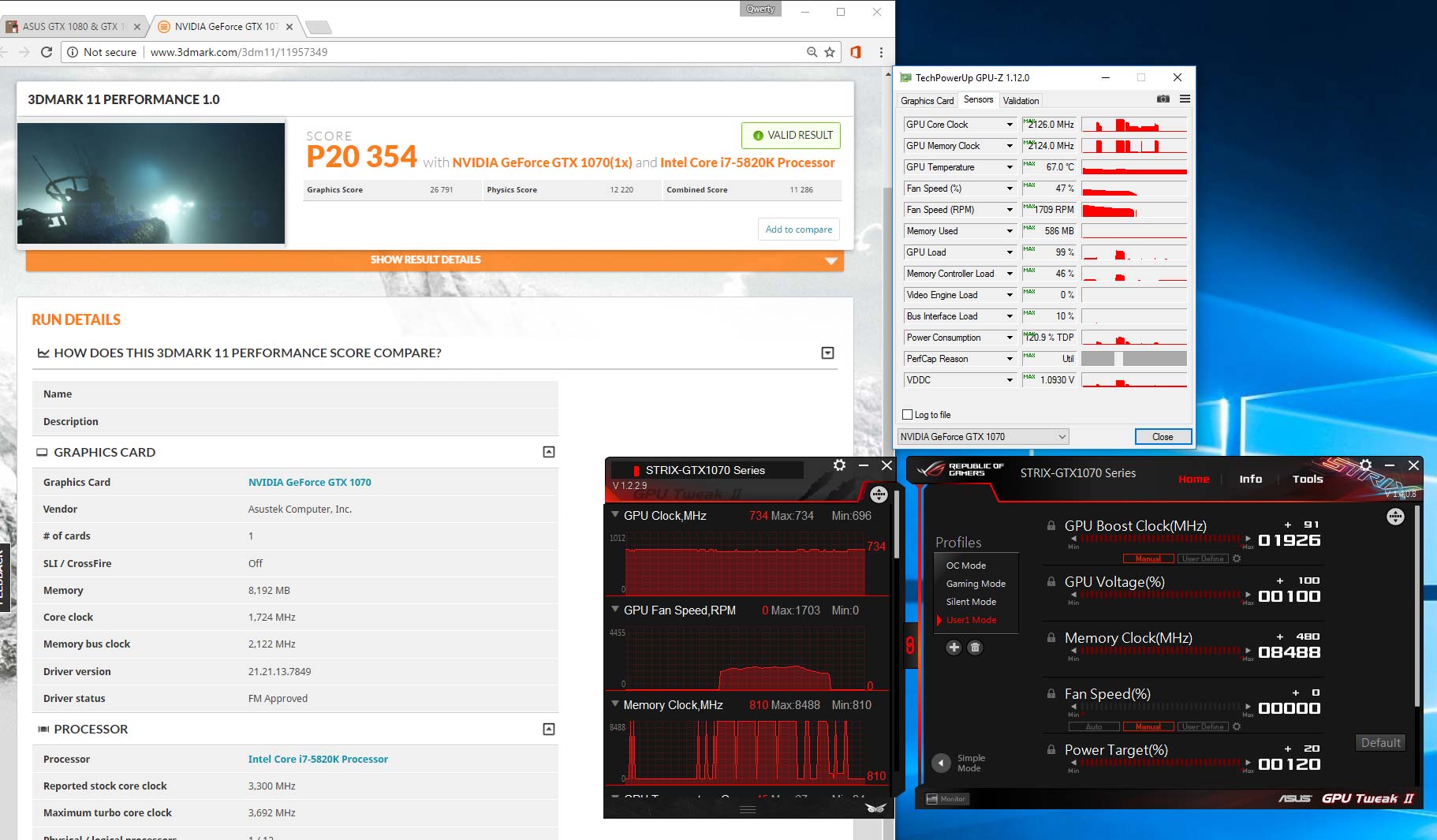The width and height of the screenshot is (1437, 840).
Task: Reload the 3DMark page in Chrome
Action: coord(47,52)
